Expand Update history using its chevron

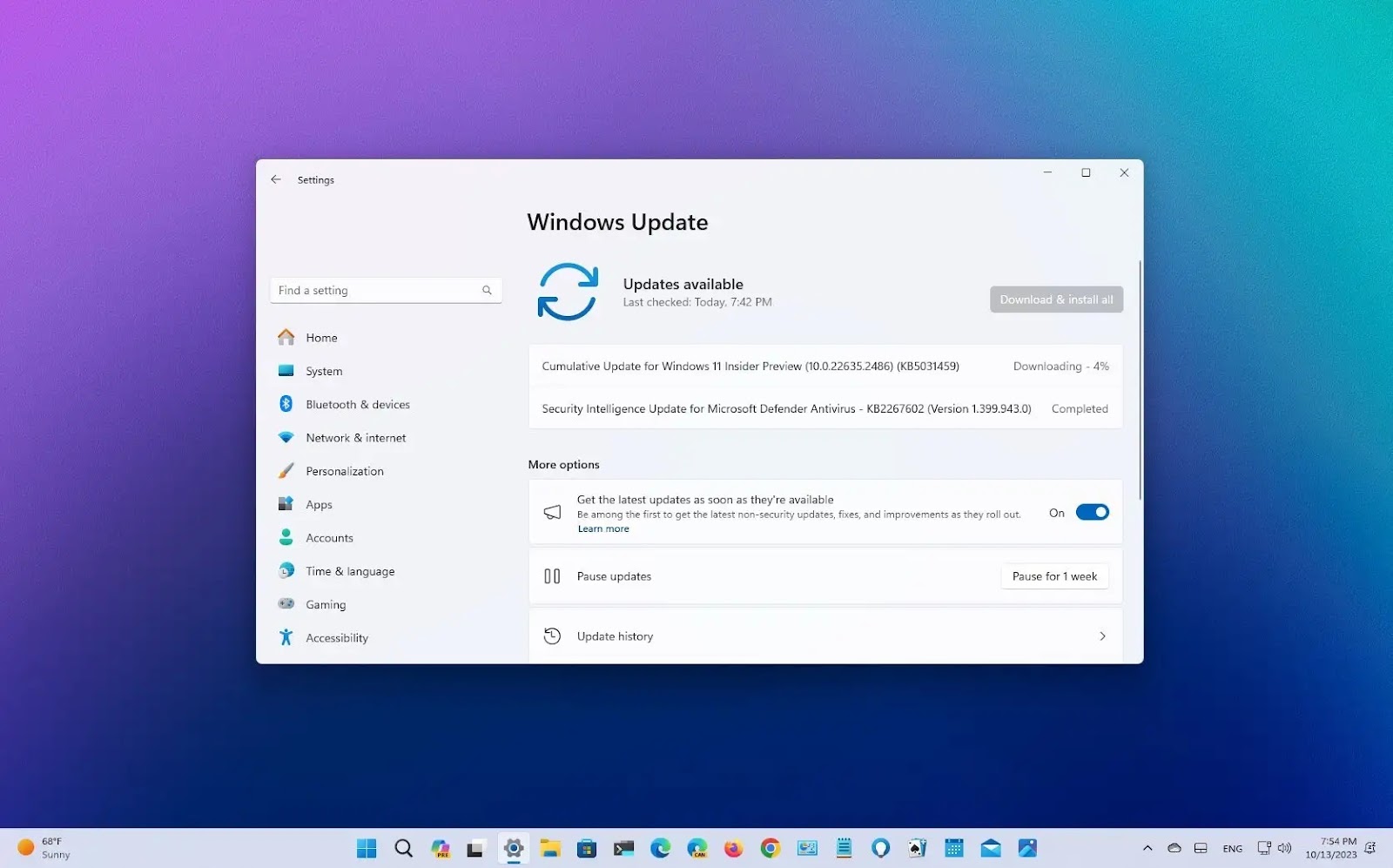(1102, 636)
